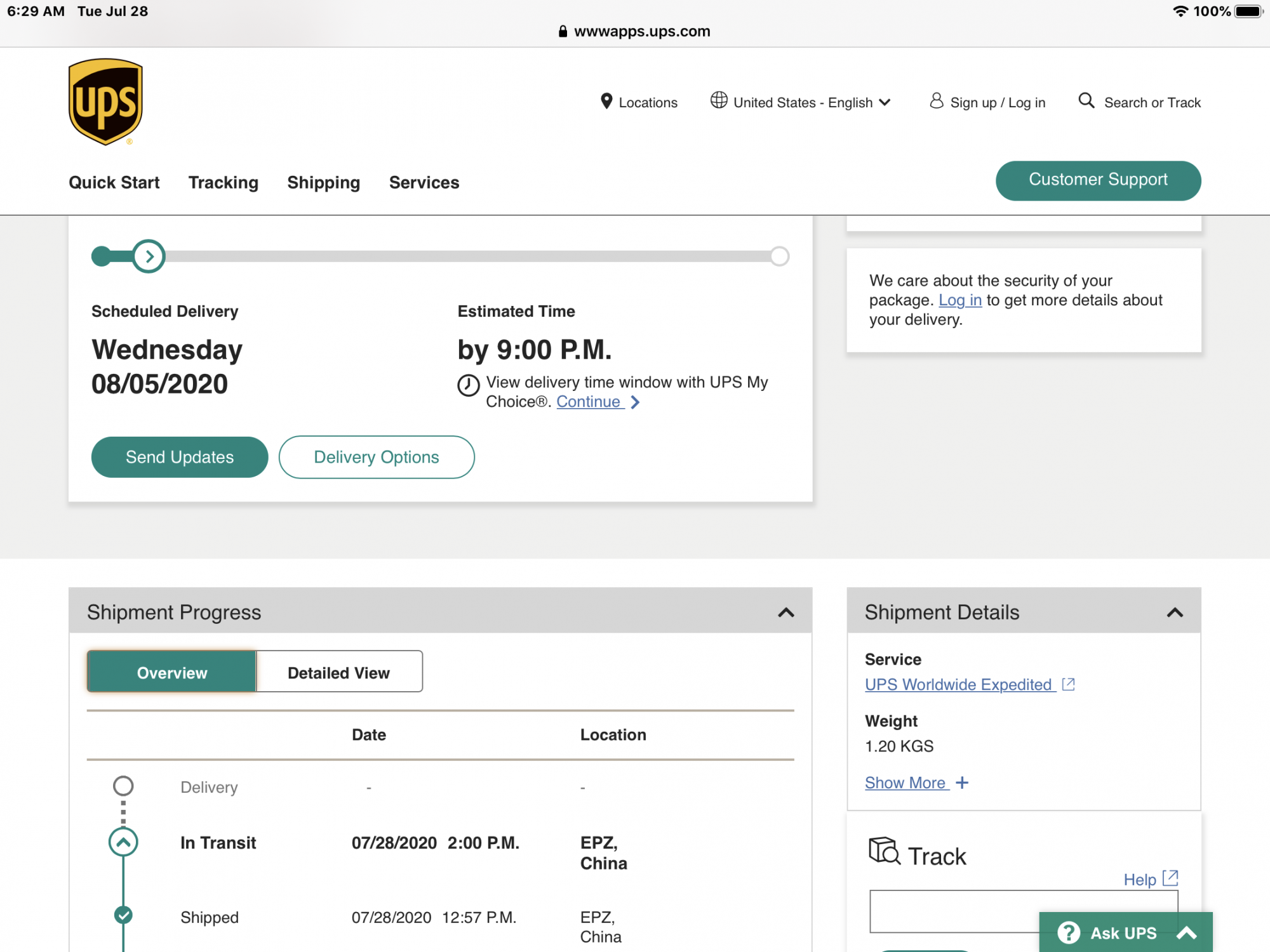Click the question mark Ask UPS icon
Screen dimensions: 1270x952
tap(1069, 932)
